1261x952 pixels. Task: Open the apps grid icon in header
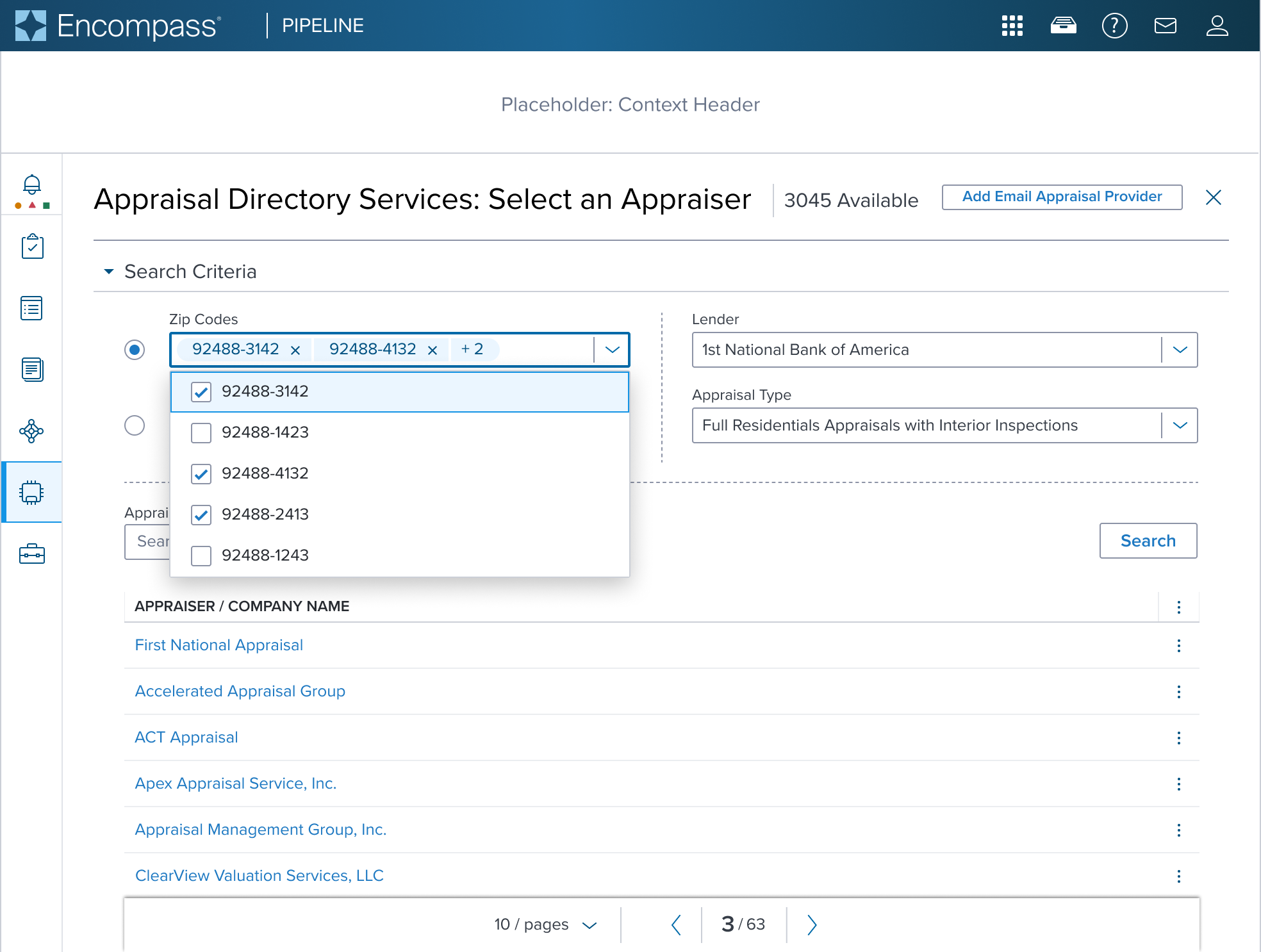[x=1012, y=26]
